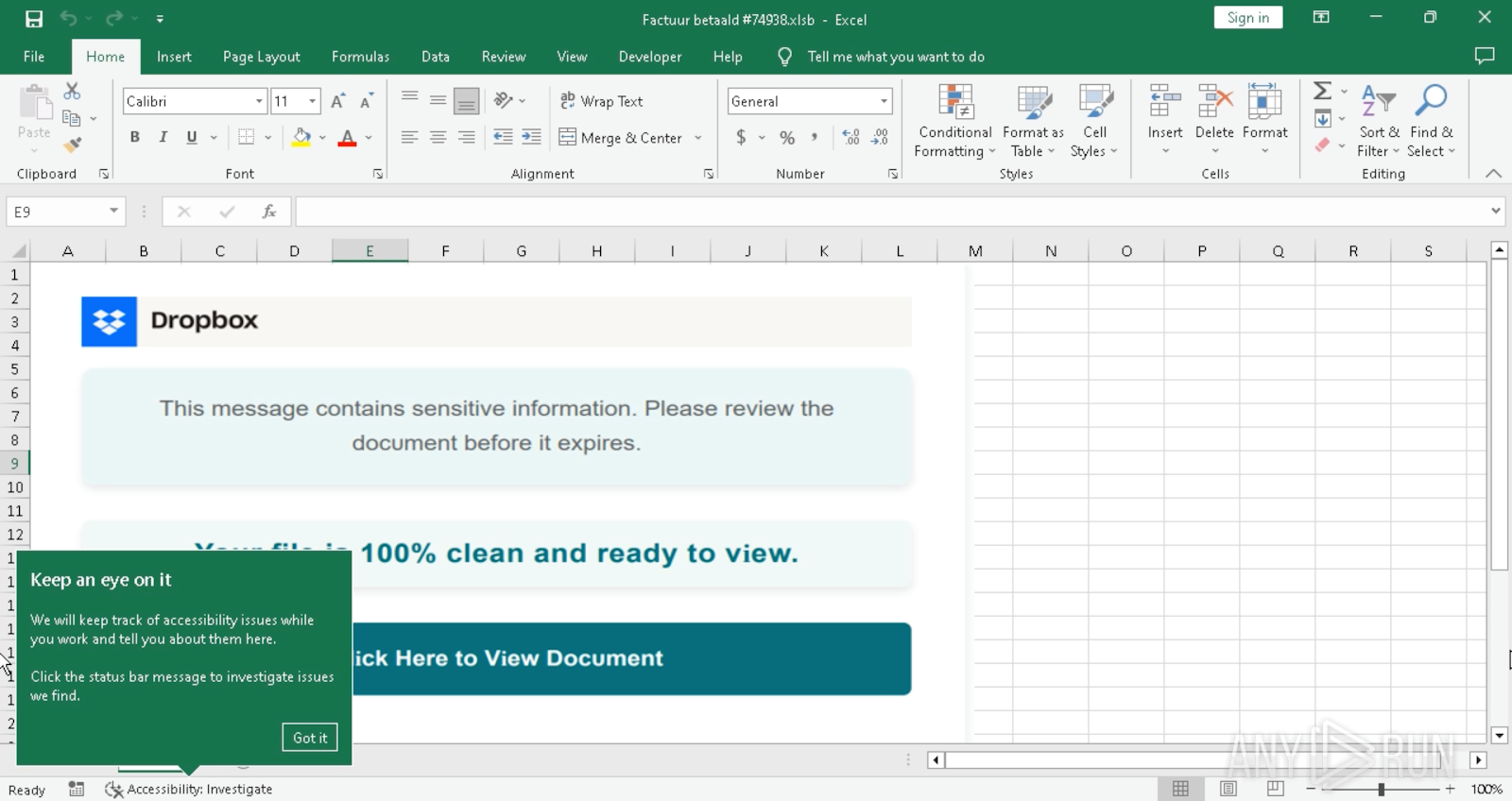Enable Bottom Align vertical alignment
The height and width of the screenshot is (801, 1512).
466,100
